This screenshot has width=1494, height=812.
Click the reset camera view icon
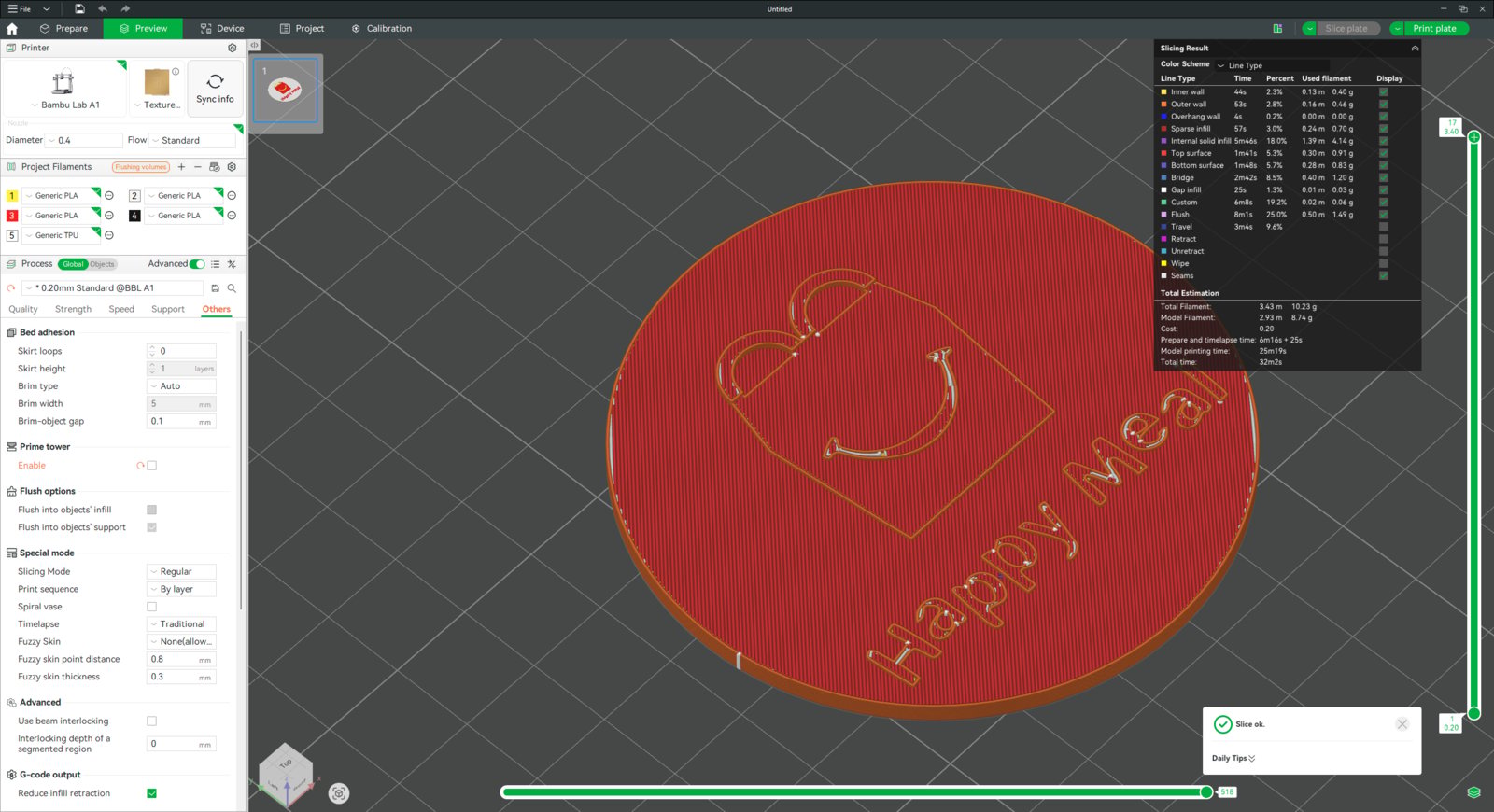pos(339,793)
